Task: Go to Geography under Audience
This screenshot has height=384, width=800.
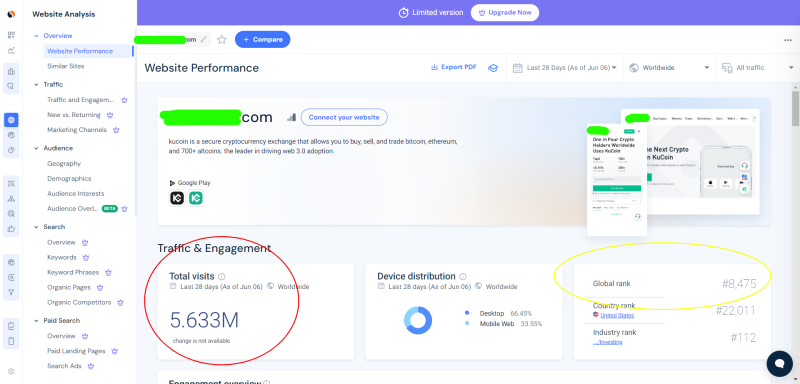Action: (x=64, y=164)
